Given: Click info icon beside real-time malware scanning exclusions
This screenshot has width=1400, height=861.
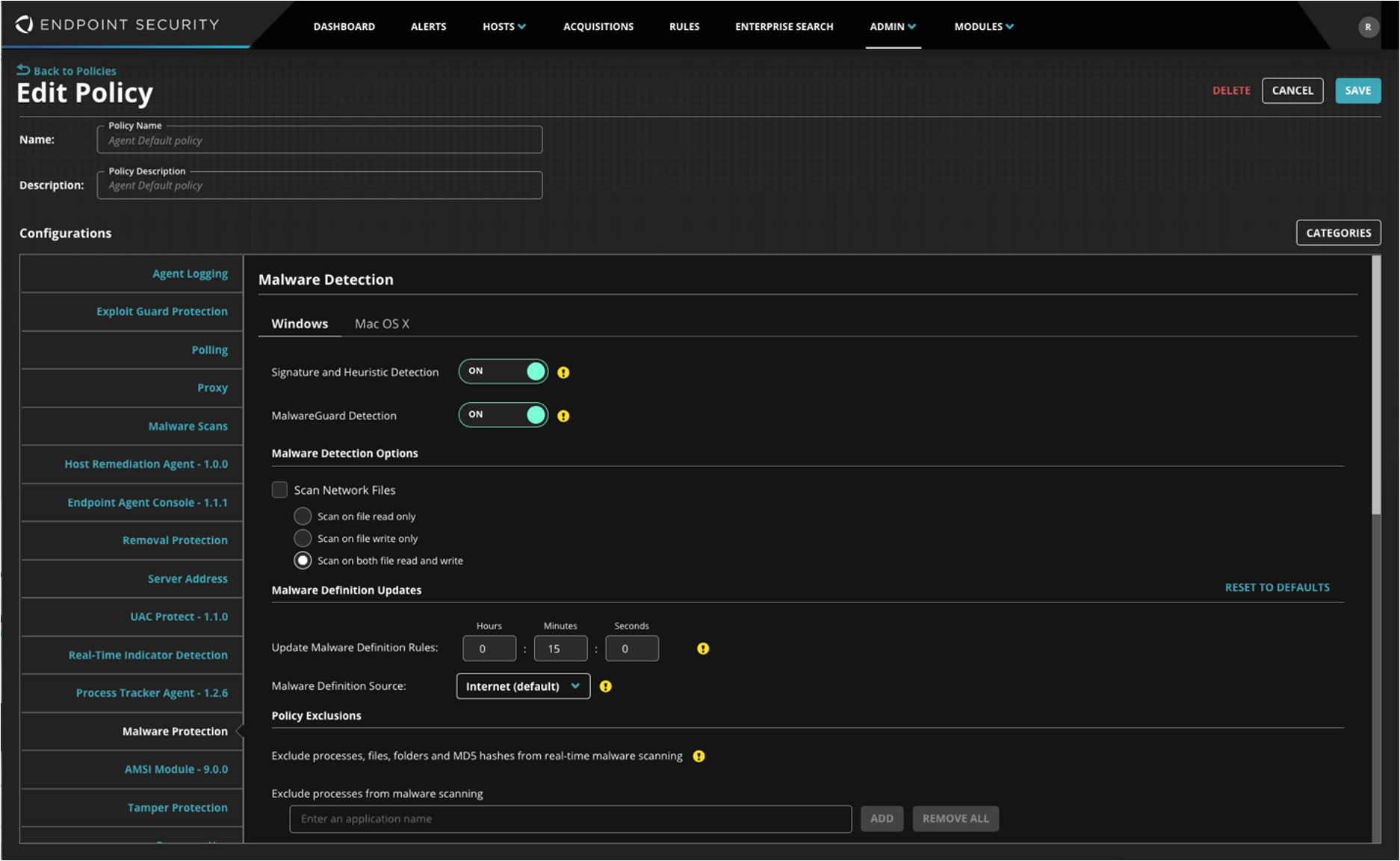Looking at the screenshot, I should click(699, 756).
